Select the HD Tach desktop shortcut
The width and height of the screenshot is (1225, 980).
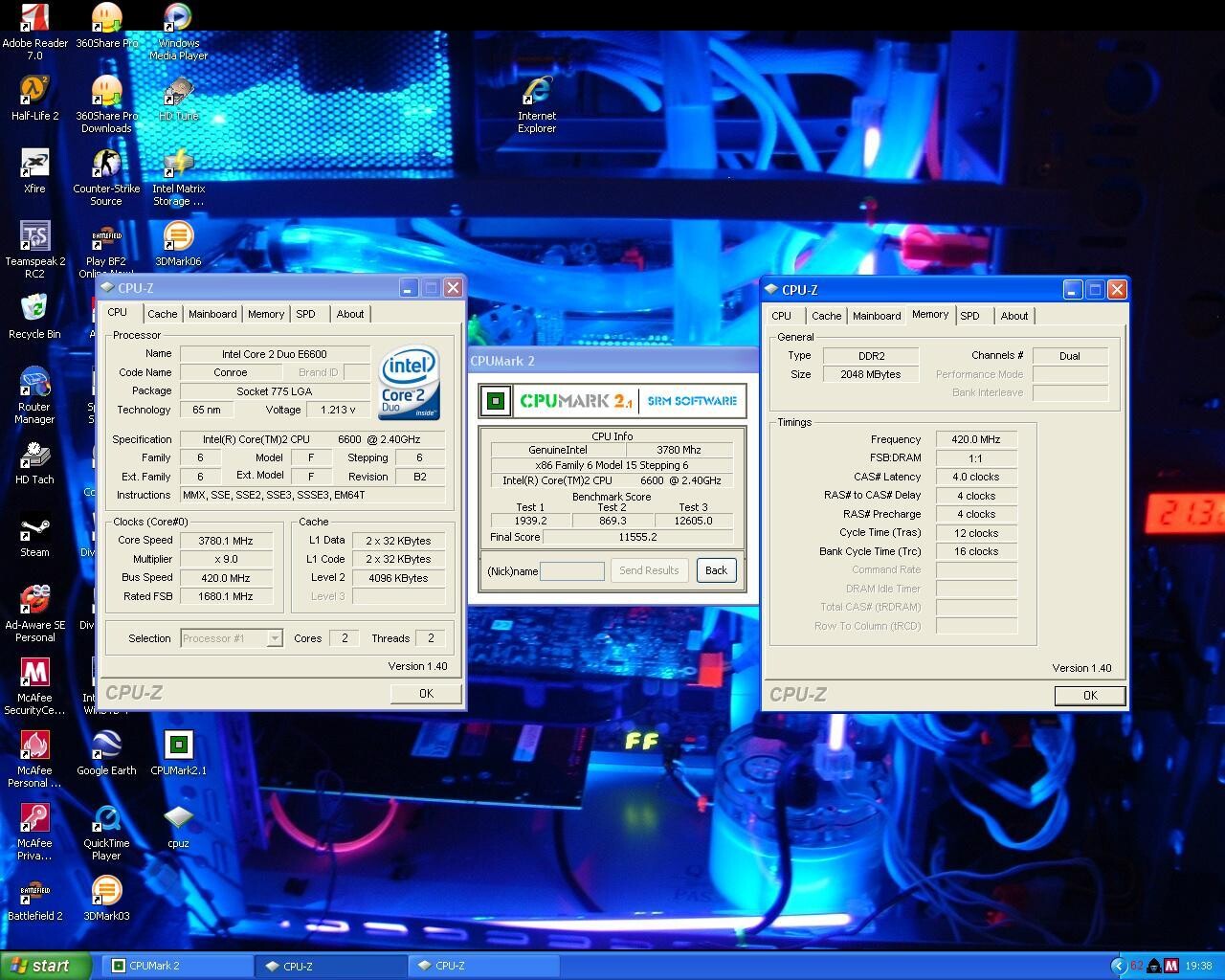pyautogui.click(x=35, y=462)
